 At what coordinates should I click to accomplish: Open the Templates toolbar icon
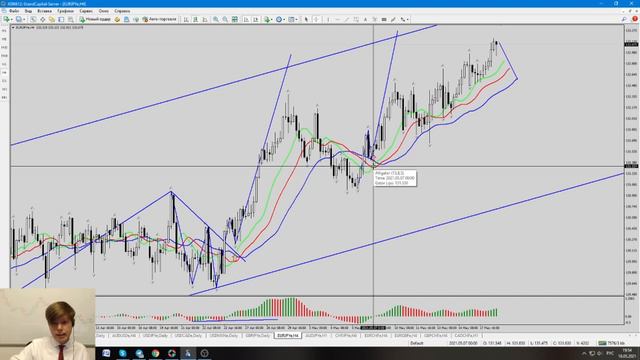click(x=291, y=19)
